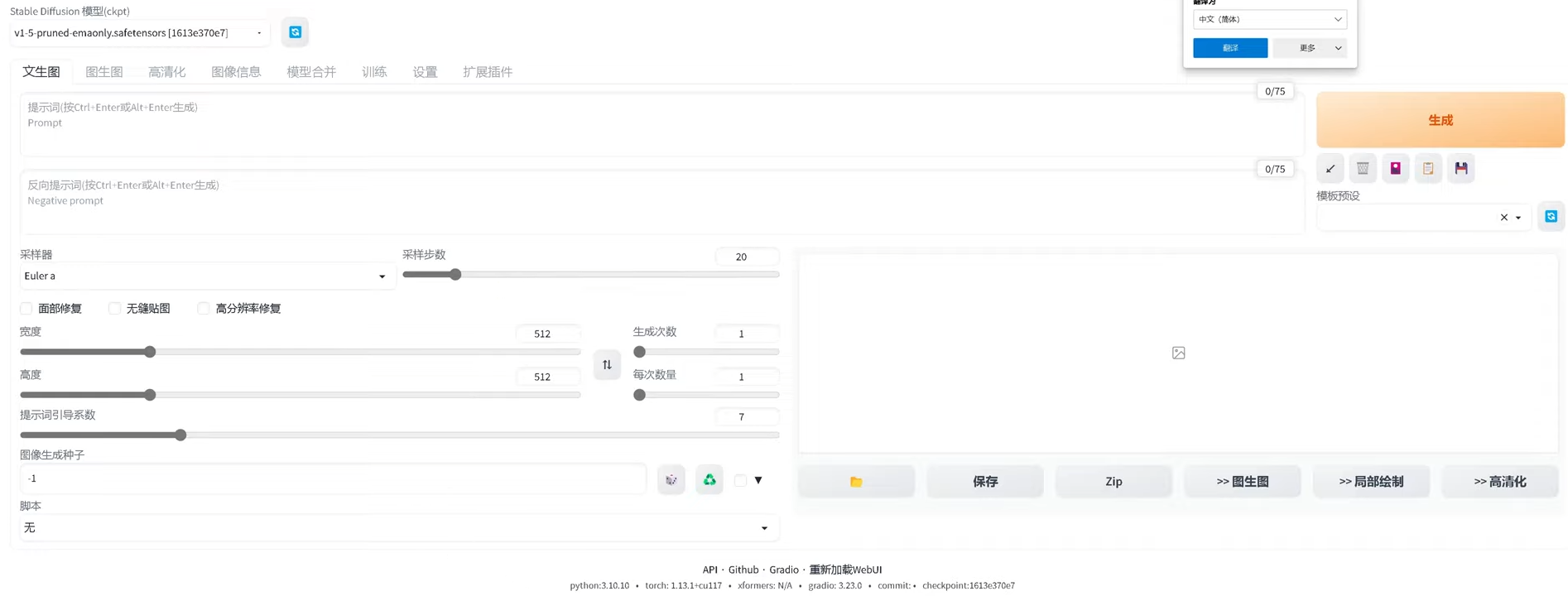Focus the Prompt text box
Viewport: 1568px width, 596px height.
pyautogui.click(x=662, y=124)
